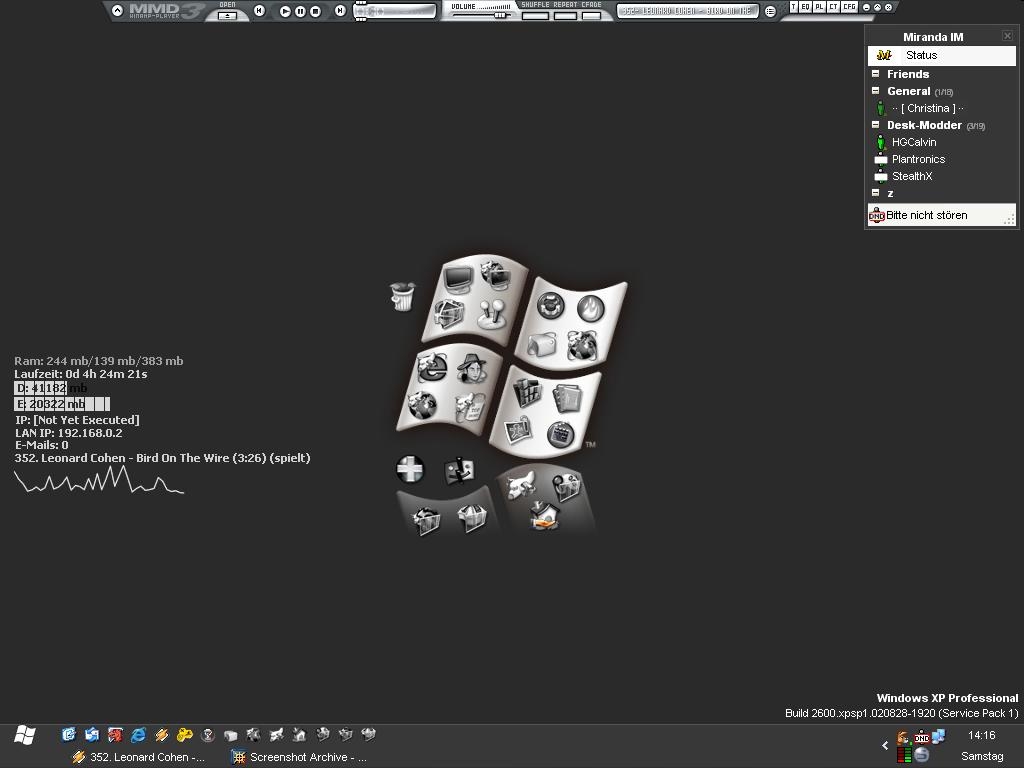Open the Windows Start button
Viewport: 1024px width, 768px height.
click(25, 735)
